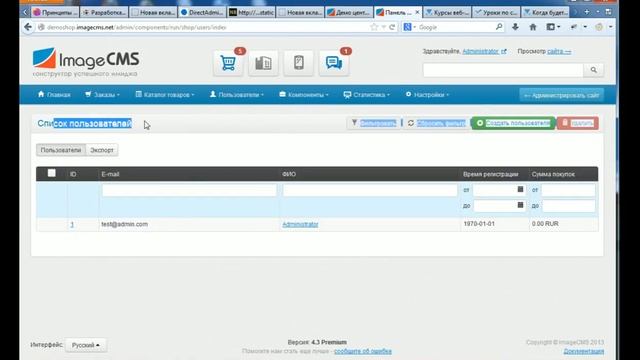Click the 0.00 RUR purchases cell
The width and height of the screenshot is (640, 360).
click(x=545, y=224)
